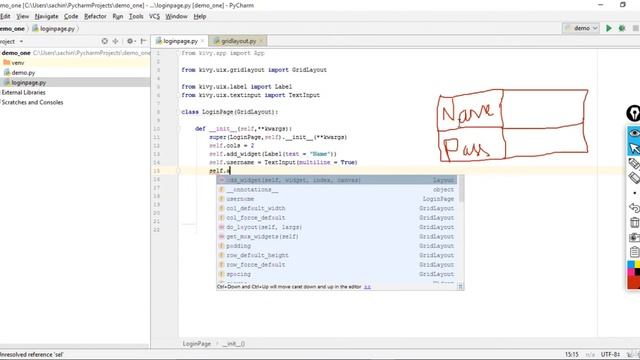The height and width of the screenshot is (360, 640).
Task: Choose get_max_widgets completion suggestion
Action: (337, 236)
